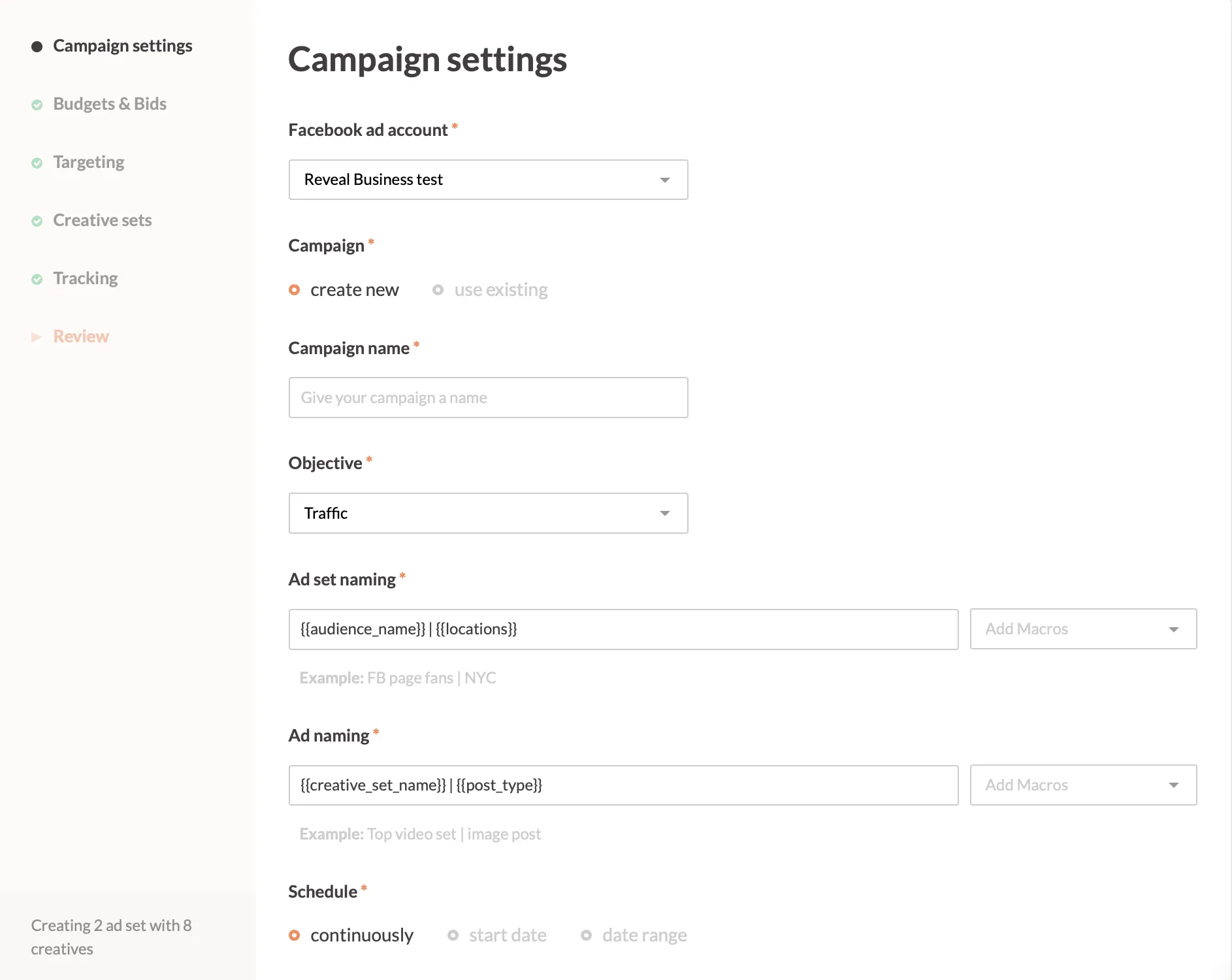This screenshot has height=980, width=1232.
Task: Open the Review section
Action: click(81, 336)
